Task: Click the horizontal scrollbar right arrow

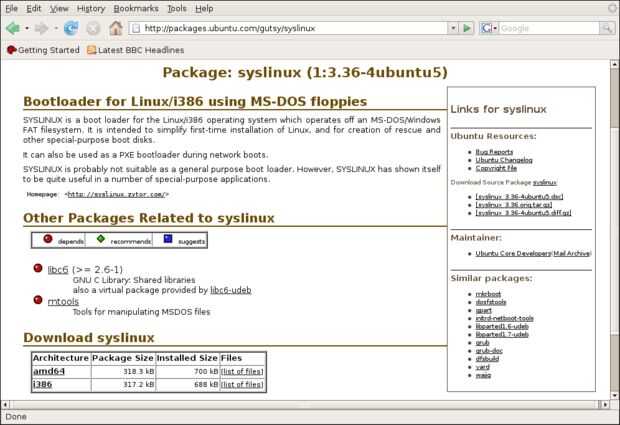Action: (605, 404)
